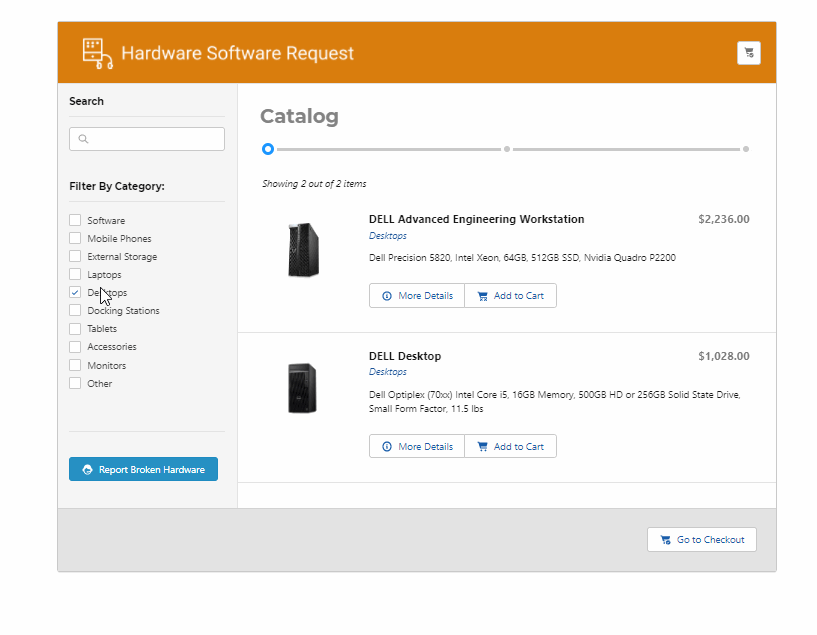Open the cart icon in the header
Screen dimensions: 817x635
749,53
